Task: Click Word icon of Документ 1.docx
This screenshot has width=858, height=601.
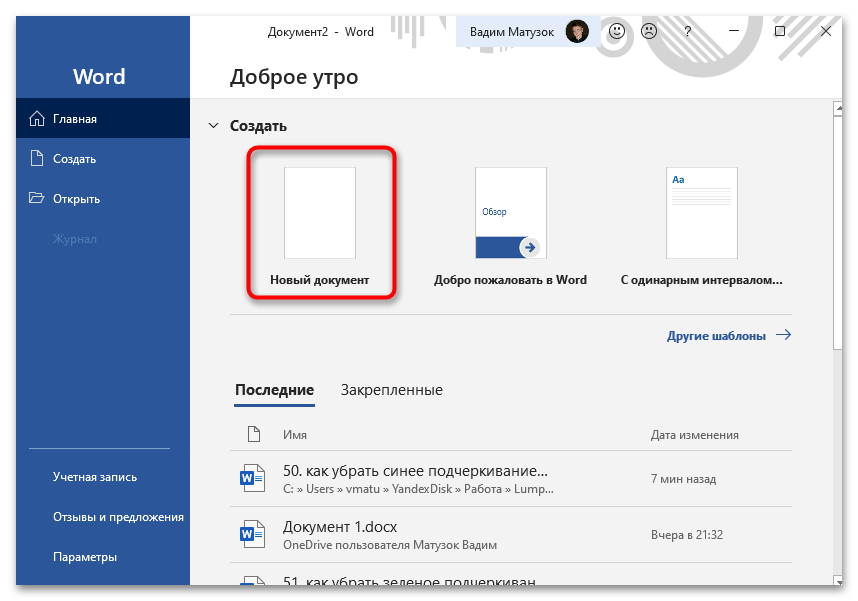Action: [x=252, y=535]
